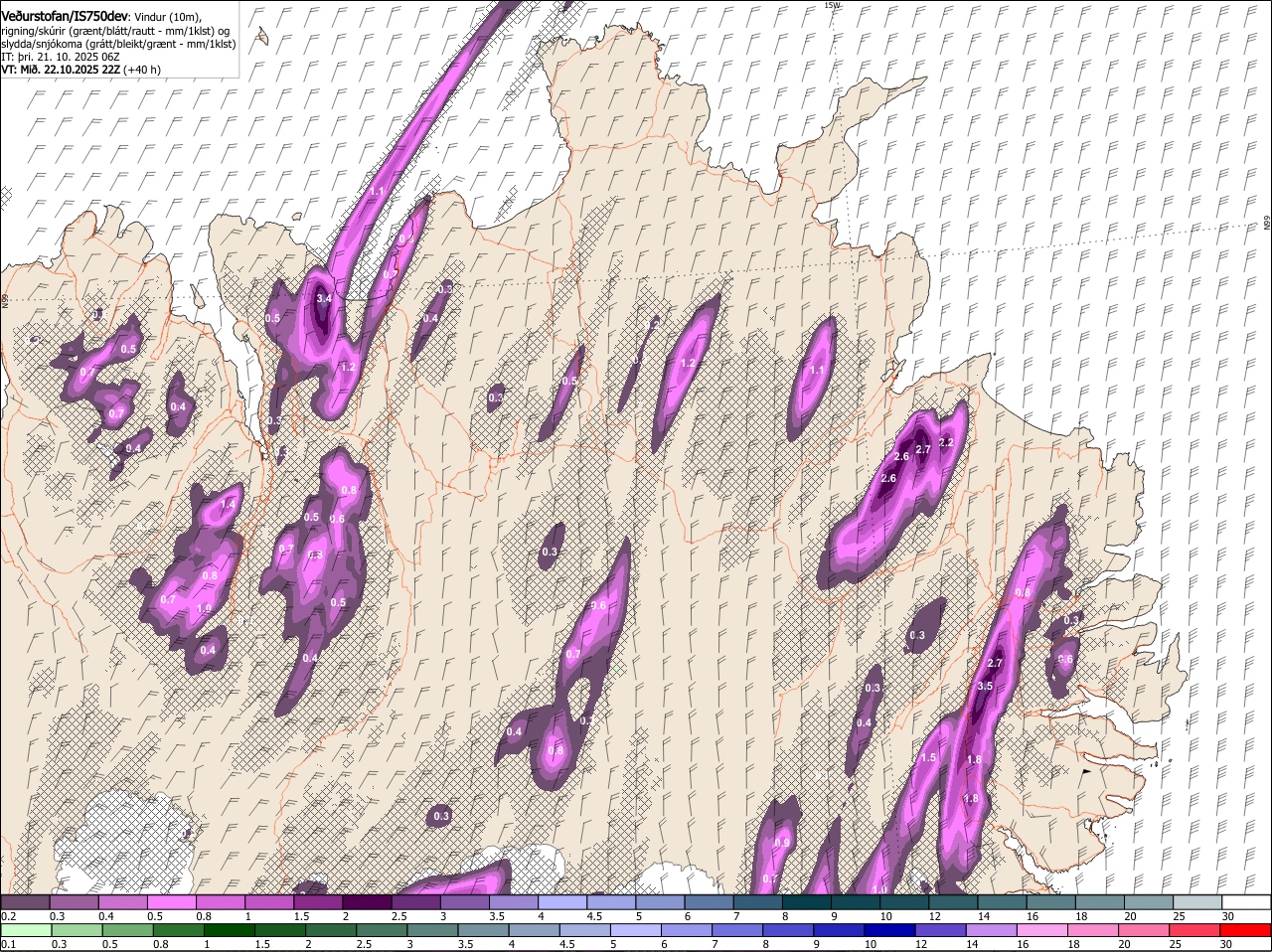This screenshot has width=1272, height=952.
Task: Click the bottom-row legend label '0.1'
Action: 8,945
